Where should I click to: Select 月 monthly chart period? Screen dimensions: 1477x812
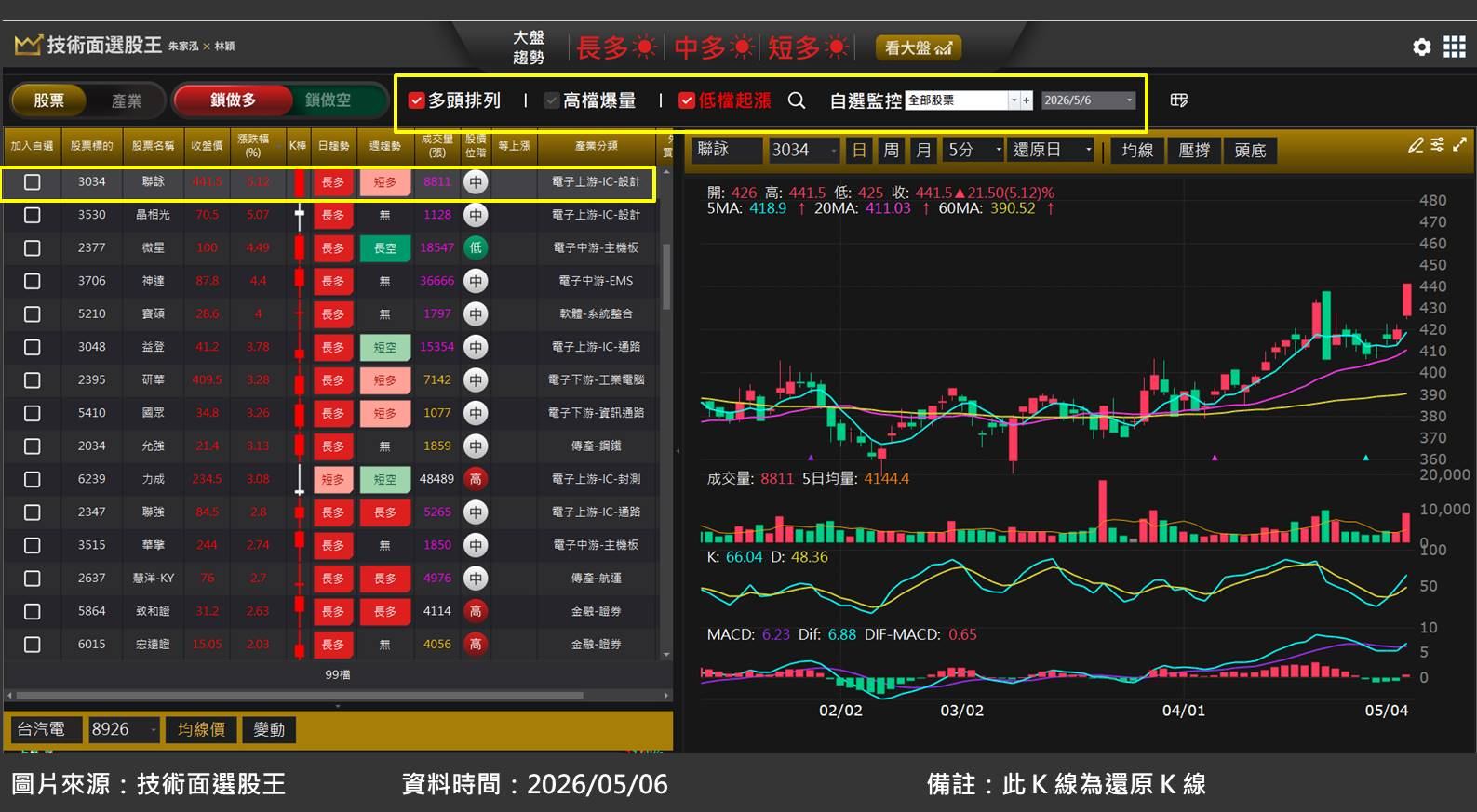[922, 150]
